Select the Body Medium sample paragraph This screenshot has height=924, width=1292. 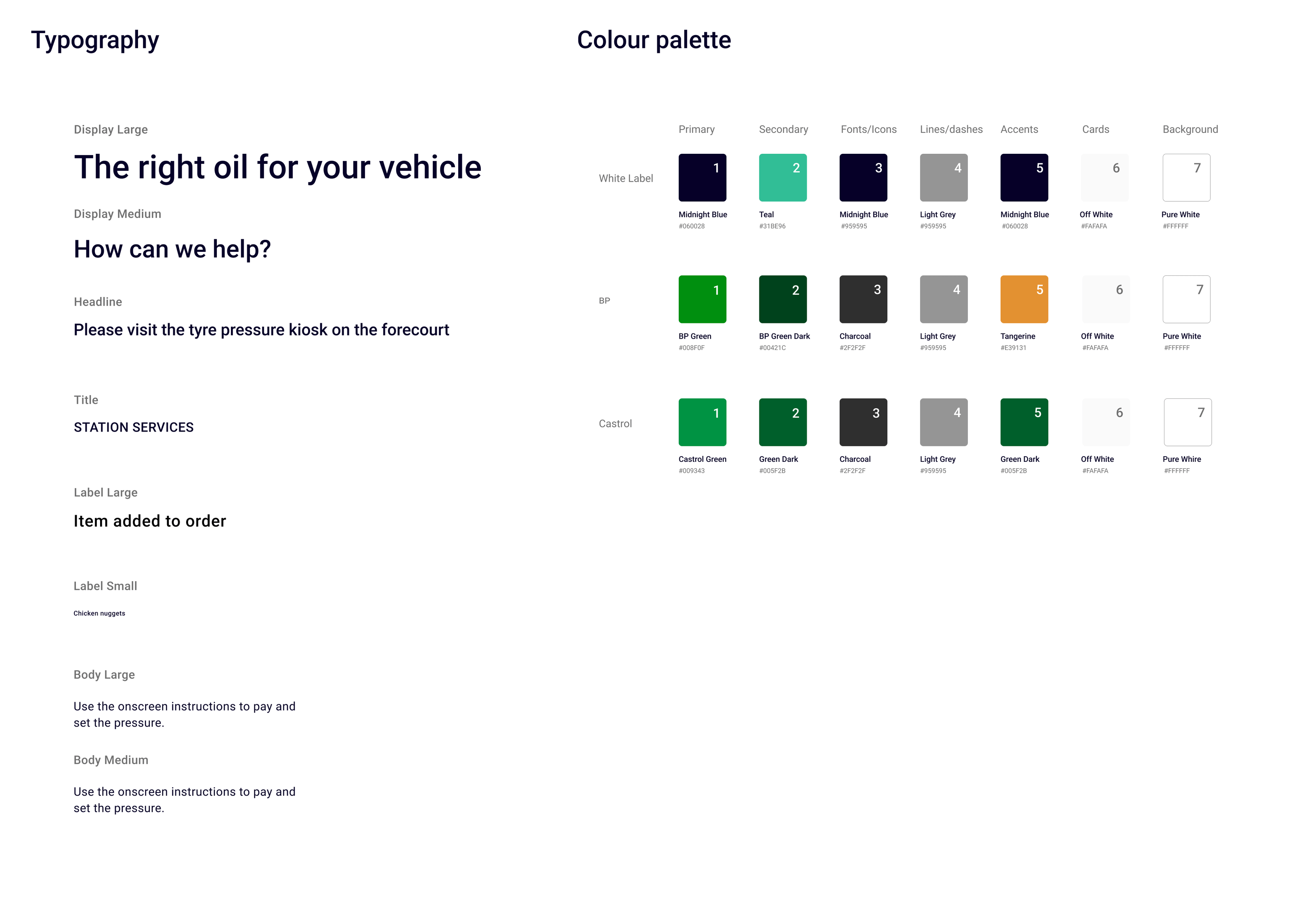pyautogui.click(x=185, y=800)
